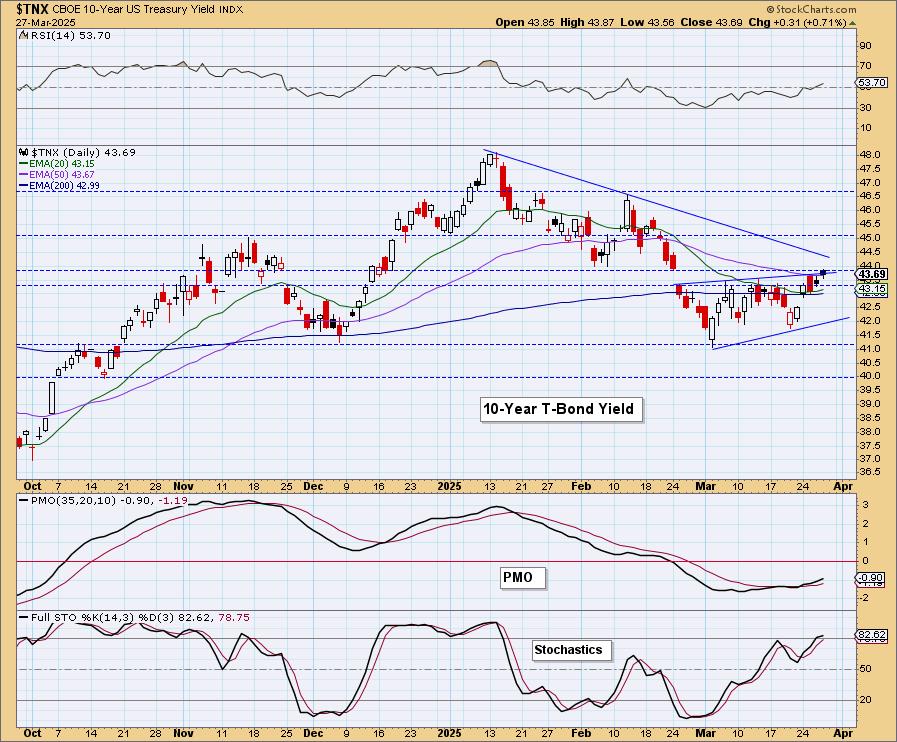Viewport: 897px width, 742px height.
Task: Click the 2025 label under the price panel
Action: (x=449, y=486)
